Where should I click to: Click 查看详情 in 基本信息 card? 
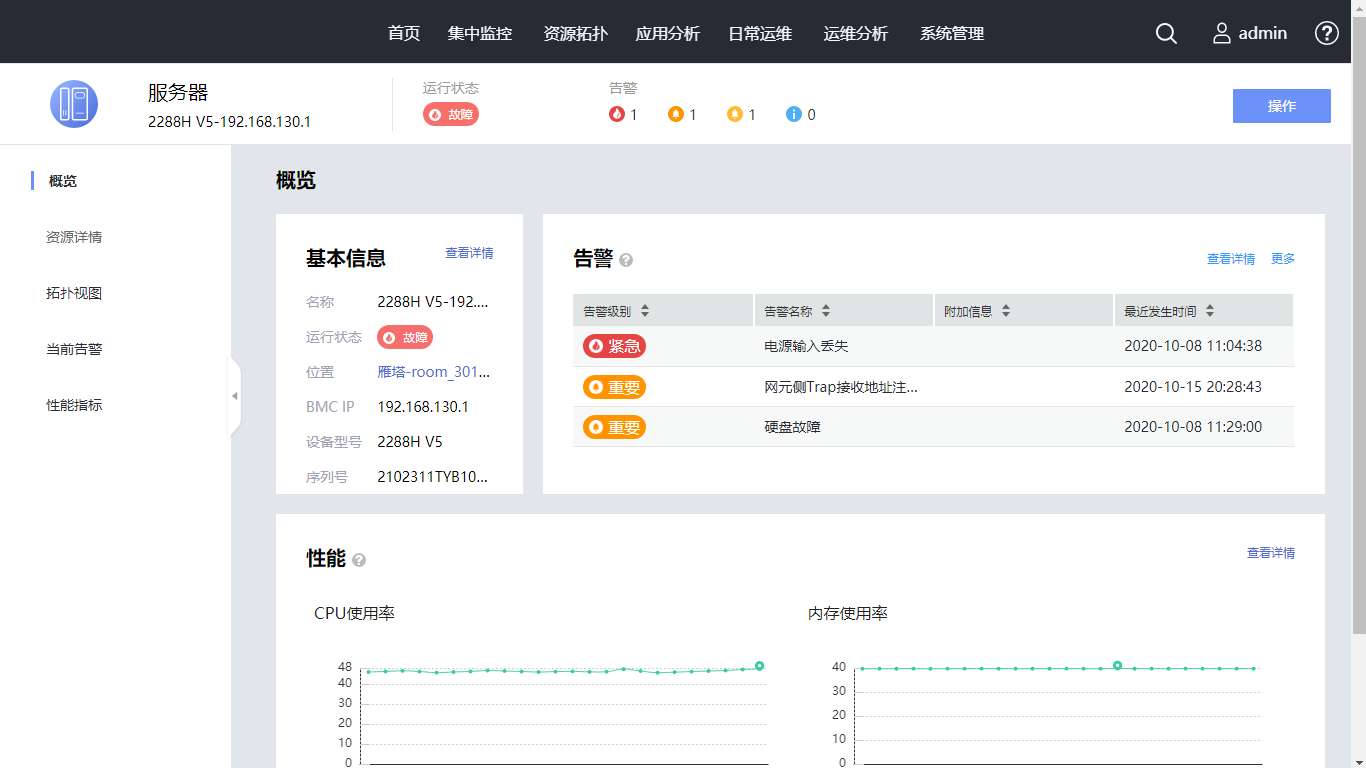(469, 253)
